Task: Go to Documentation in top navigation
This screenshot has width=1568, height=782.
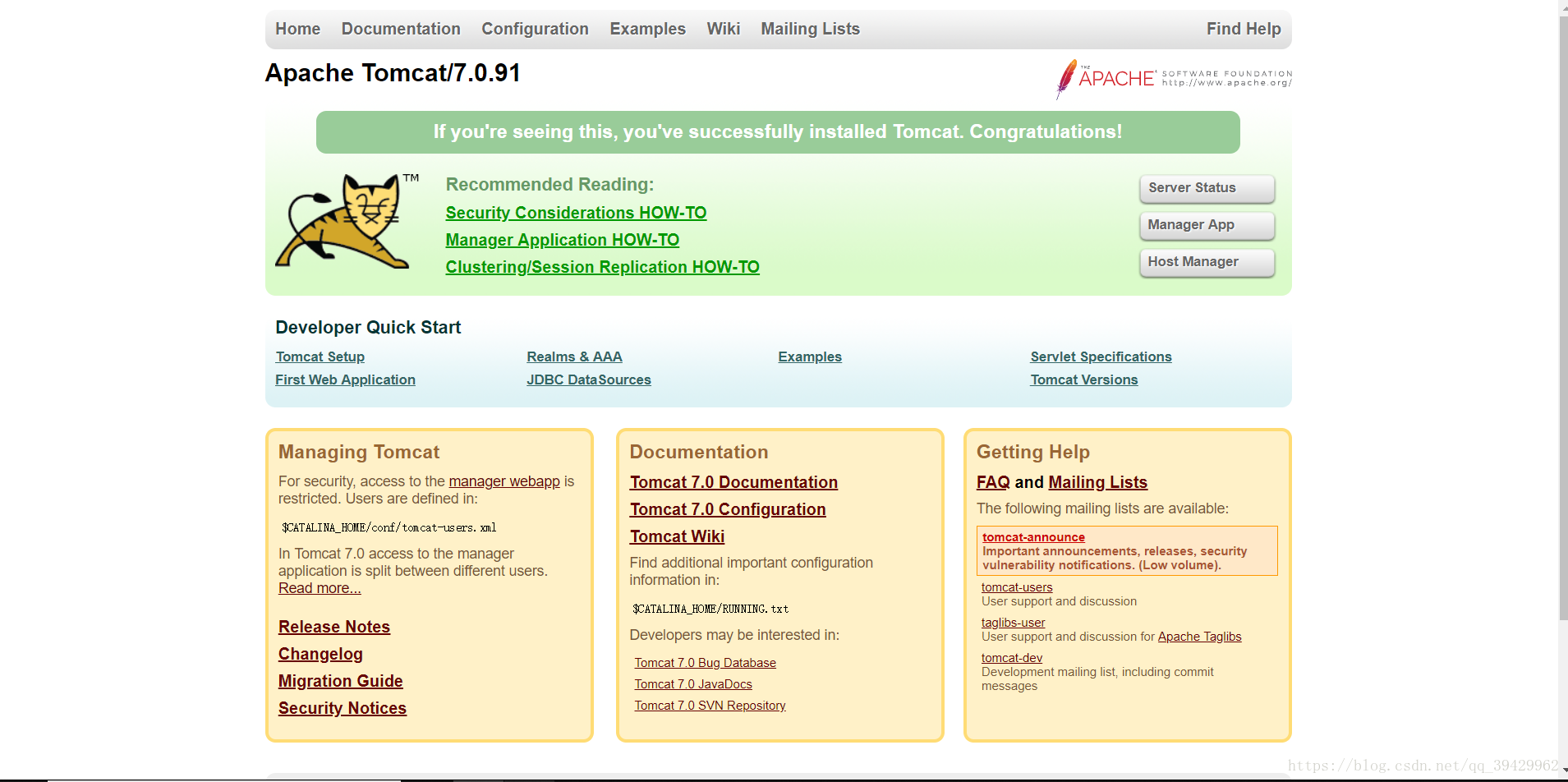Action: pos(401,29)
